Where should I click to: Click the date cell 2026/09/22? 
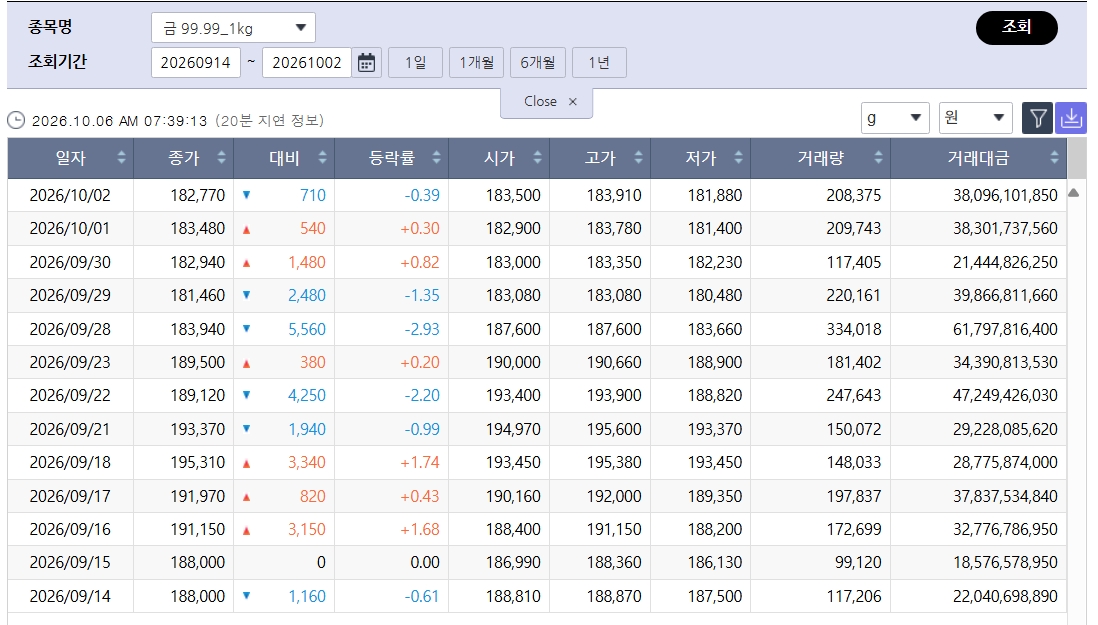pyautogui.click(x=70, y=395)
